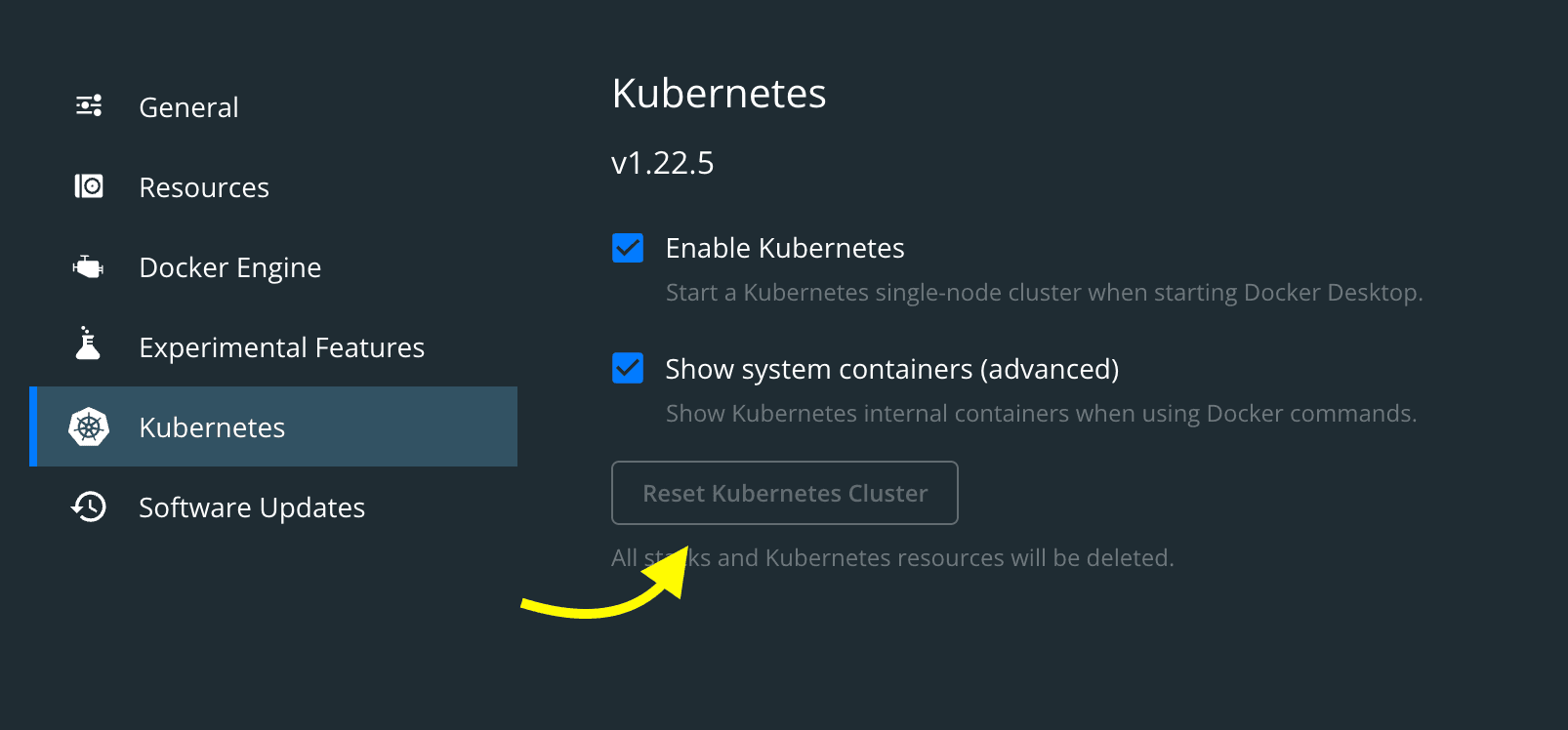Navigate to Experimental Features
Image resolution: width=1568 pixels, height=730 pixels.
pyautogui.click(x=281, y=346)
